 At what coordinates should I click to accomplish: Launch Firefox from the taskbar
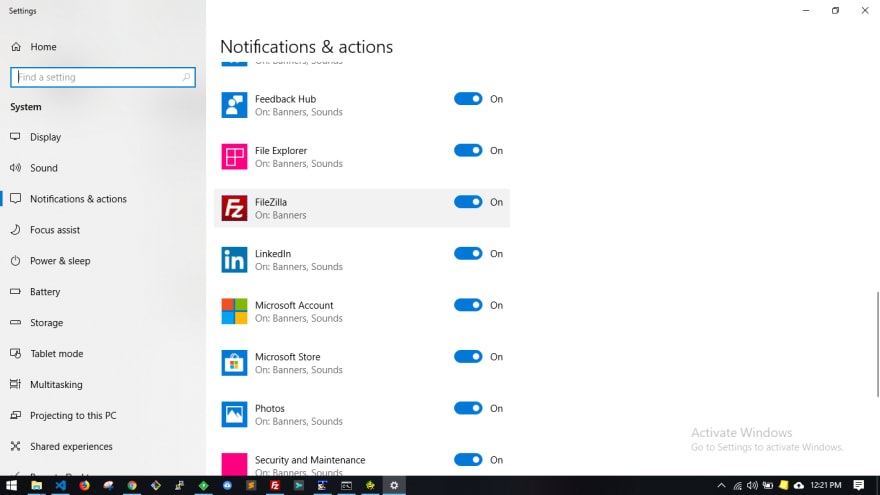[84, 485]
